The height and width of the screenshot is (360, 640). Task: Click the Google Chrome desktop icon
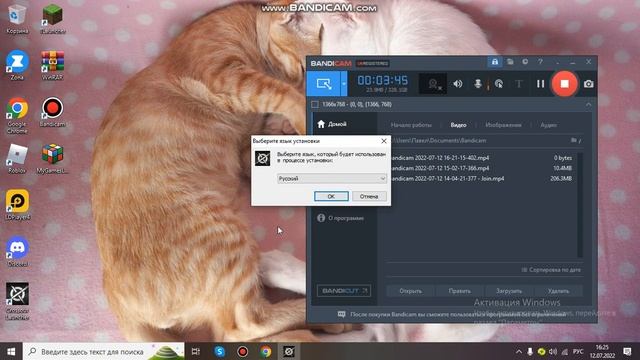(x=17, y=116)
